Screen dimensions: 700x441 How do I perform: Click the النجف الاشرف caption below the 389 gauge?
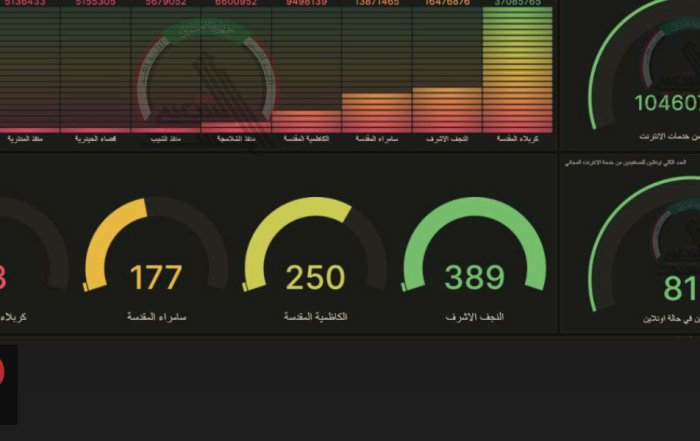[475, 317]
